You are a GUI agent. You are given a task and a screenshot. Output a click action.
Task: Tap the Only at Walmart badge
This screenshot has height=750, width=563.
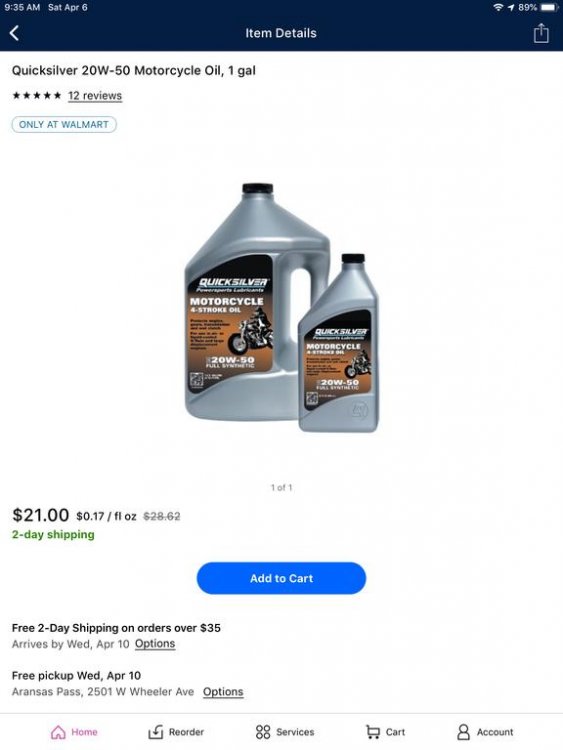pos(64,124)
